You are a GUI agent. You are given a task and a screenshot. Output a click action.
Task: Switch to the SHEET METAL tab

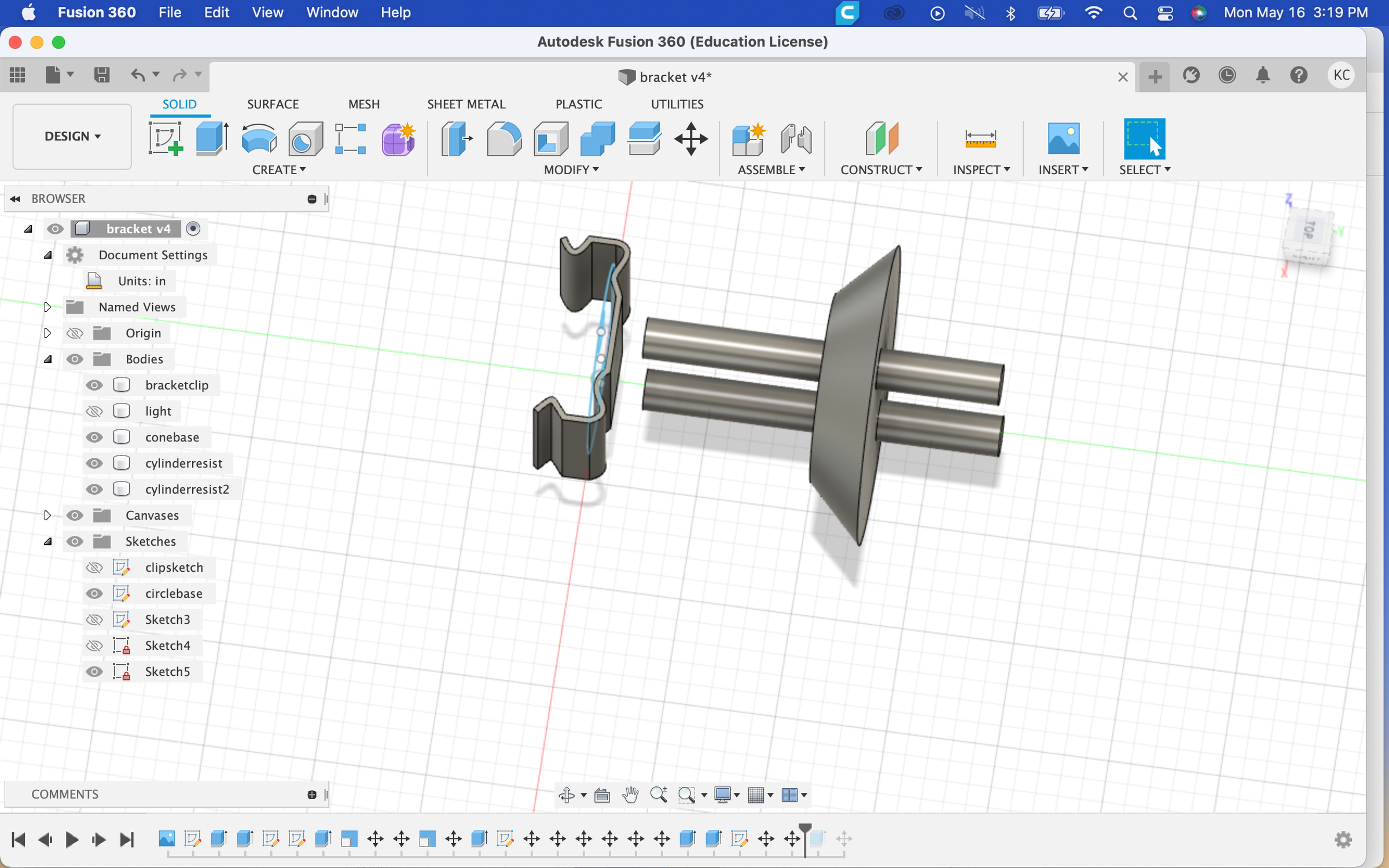pos(466,104)
